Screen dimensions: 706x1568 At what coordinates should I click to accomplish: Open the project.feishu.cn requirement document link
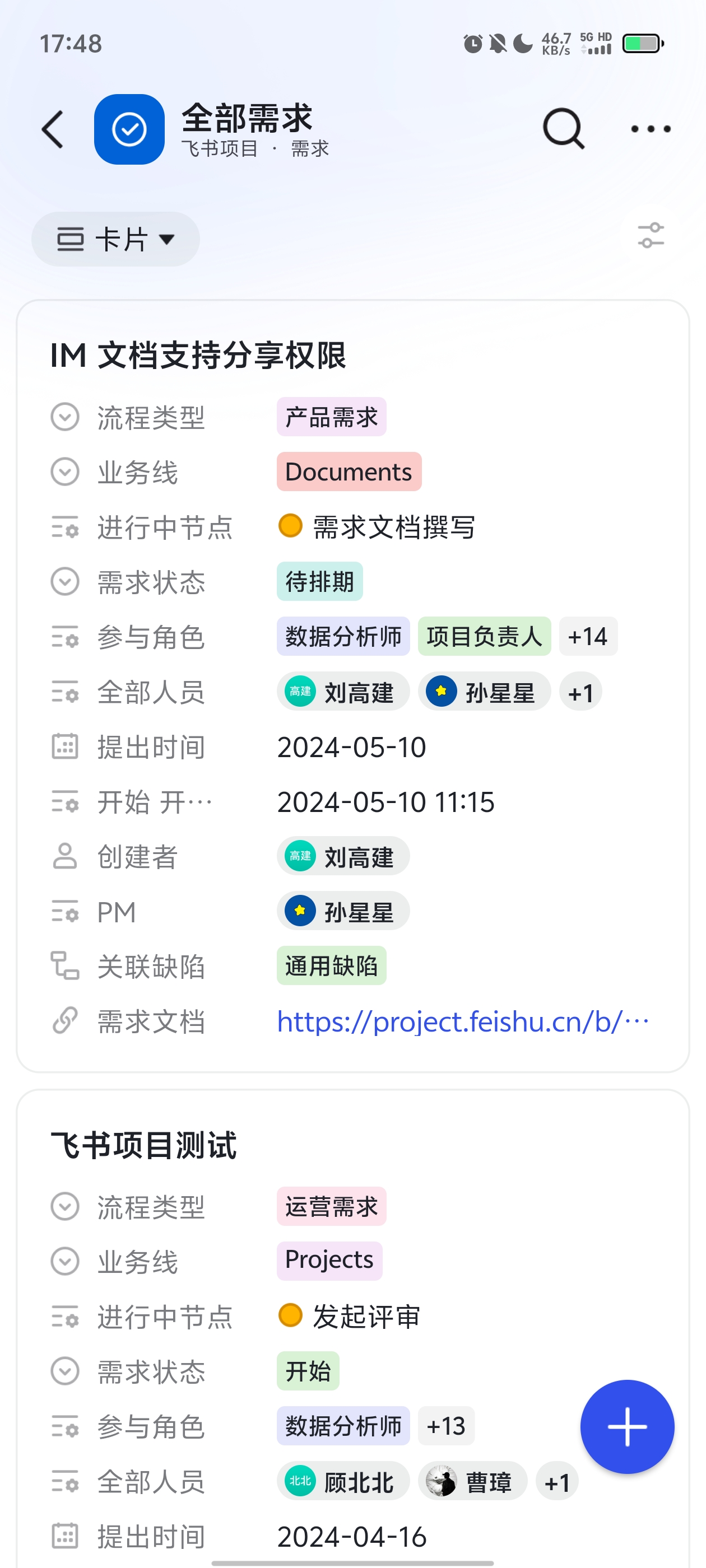click(463, 1021)
